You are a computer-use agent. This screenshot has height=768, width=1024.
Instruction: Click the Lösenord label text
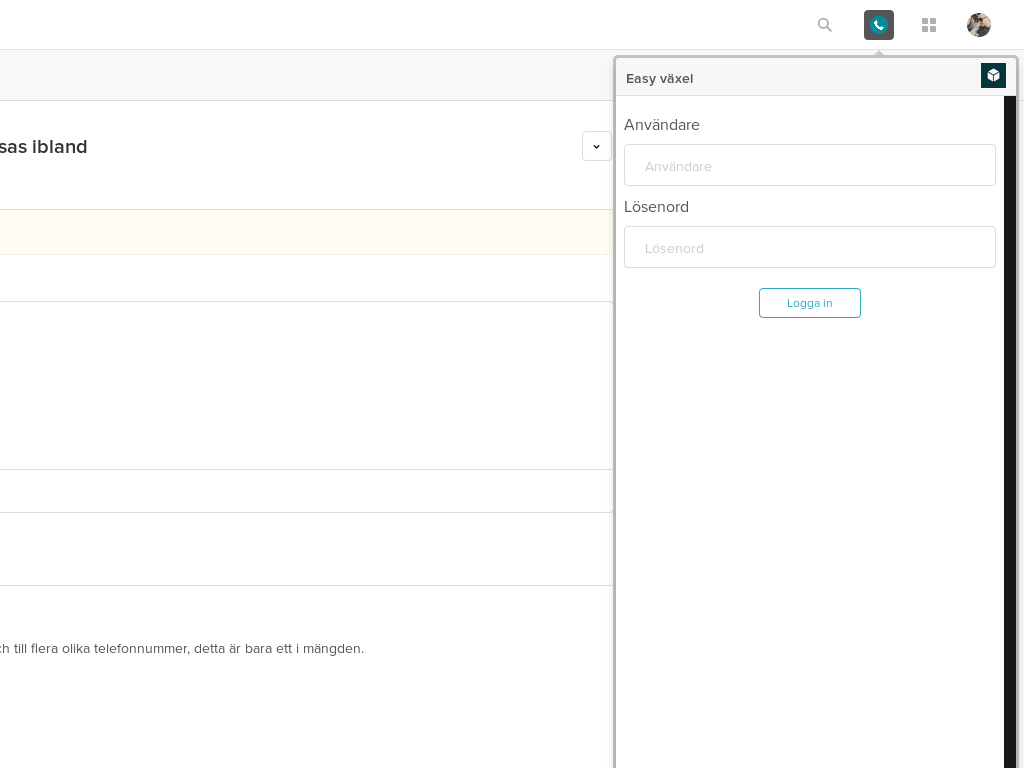(x=656, y=207)
